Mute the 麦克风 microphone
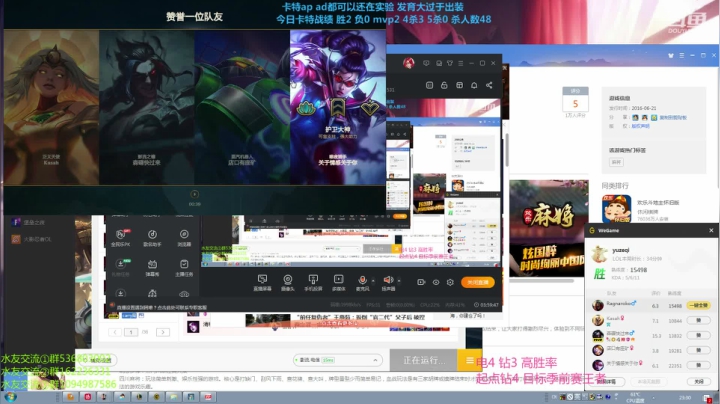Viewport: 720px width, 404px height. coord(362,283)
